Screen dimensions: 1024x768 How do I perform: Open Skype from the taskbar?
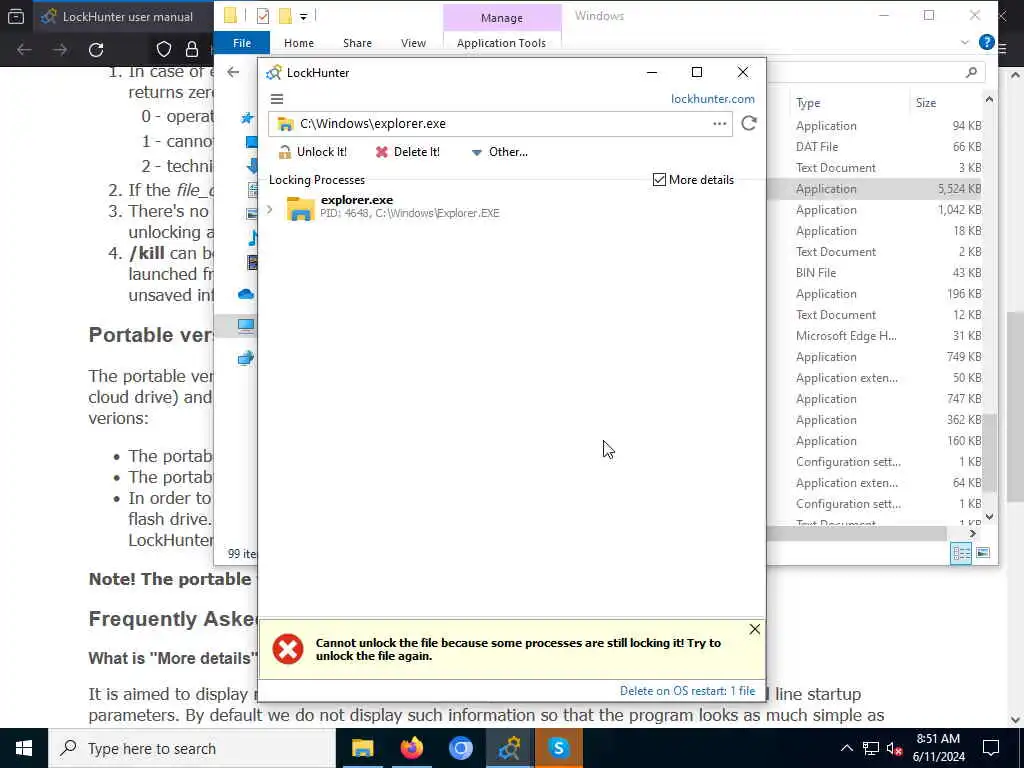tap(558, 748)
